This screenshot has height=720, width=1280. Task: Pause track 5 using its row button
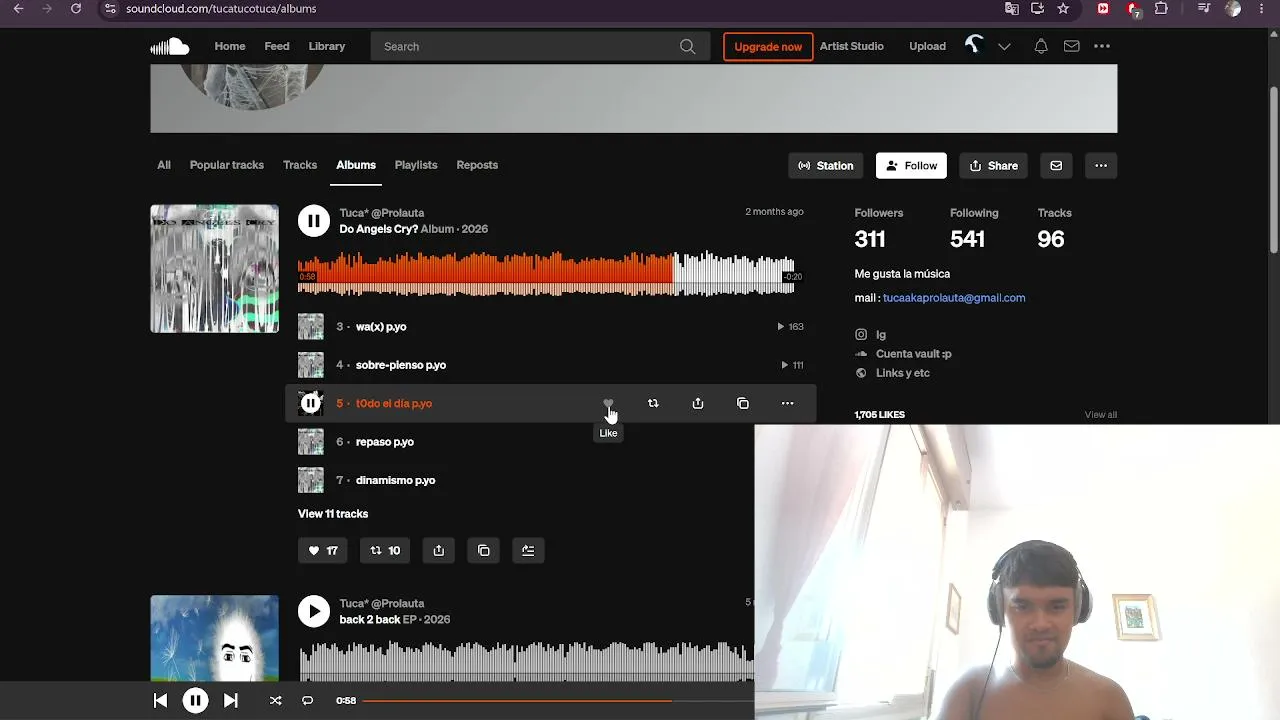pos(311,403)
